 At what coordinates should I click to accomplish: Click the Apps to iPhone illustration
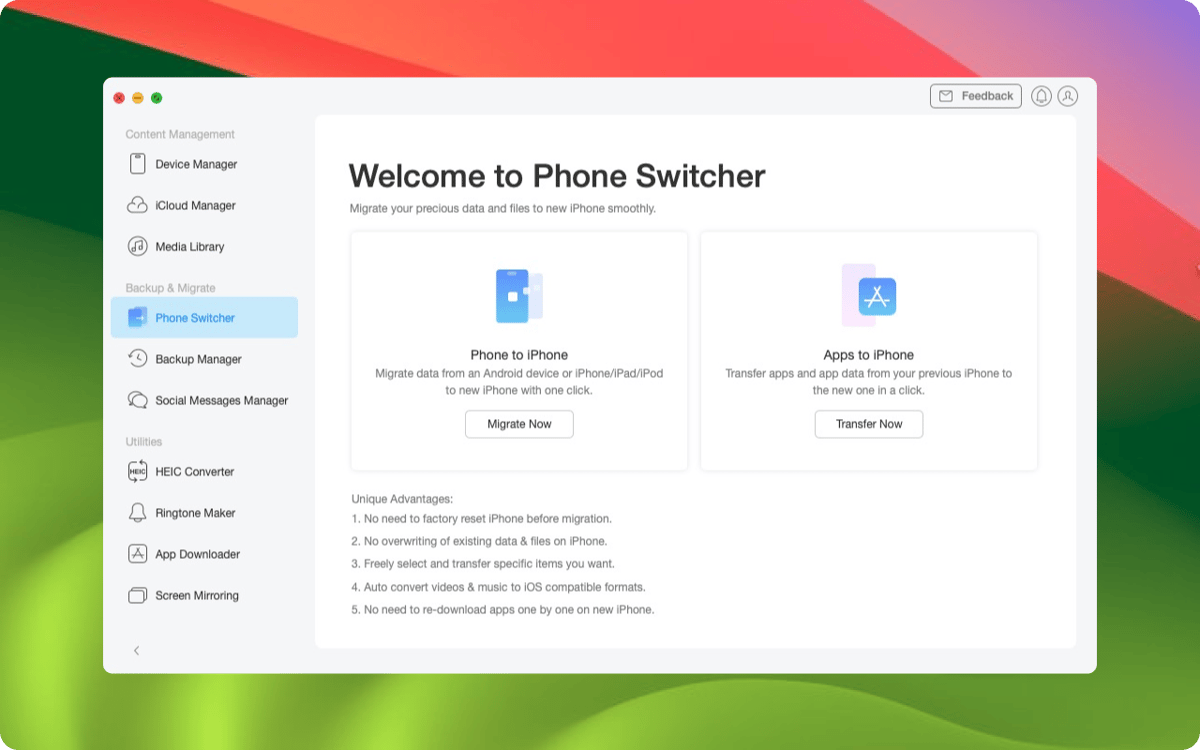(868, 296)
